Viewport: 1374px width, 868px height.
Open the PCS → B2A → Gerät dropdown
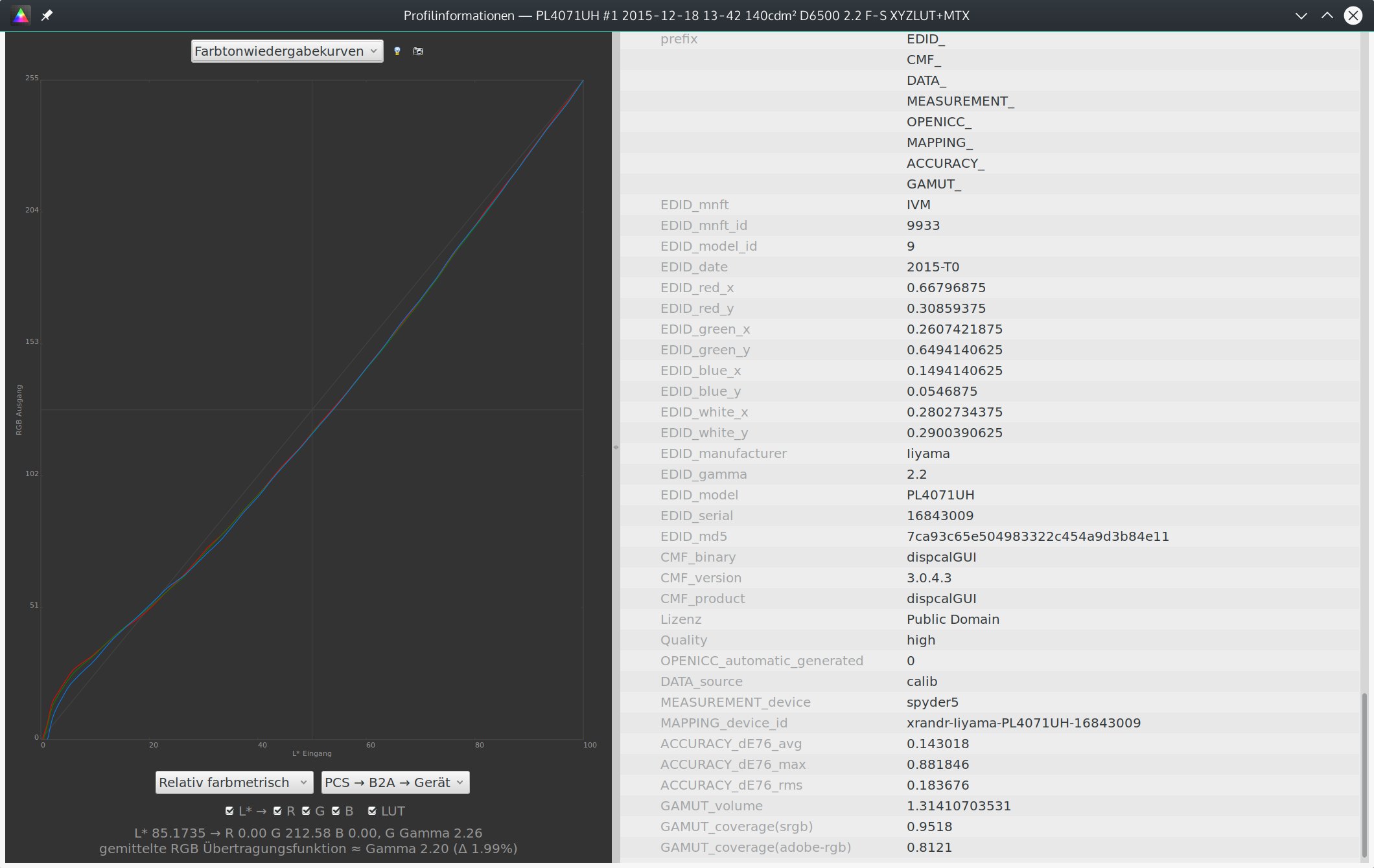(x=395, y=782)
